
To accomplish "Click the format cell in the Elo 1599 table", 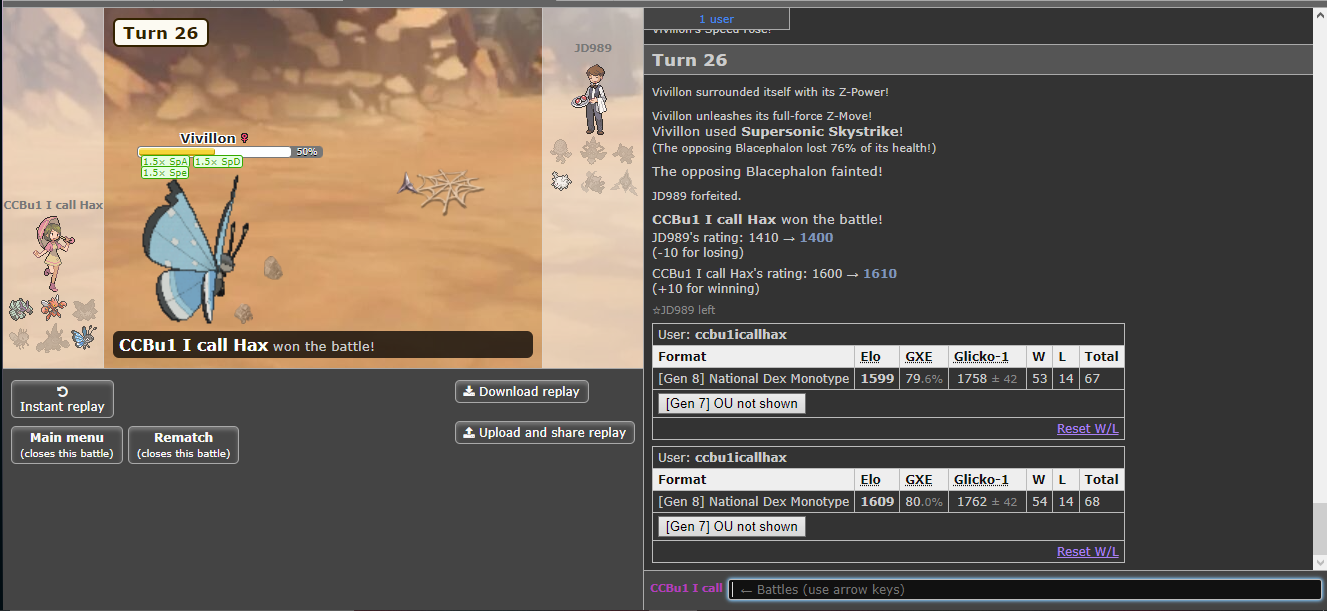I will (x=753, y=379).
